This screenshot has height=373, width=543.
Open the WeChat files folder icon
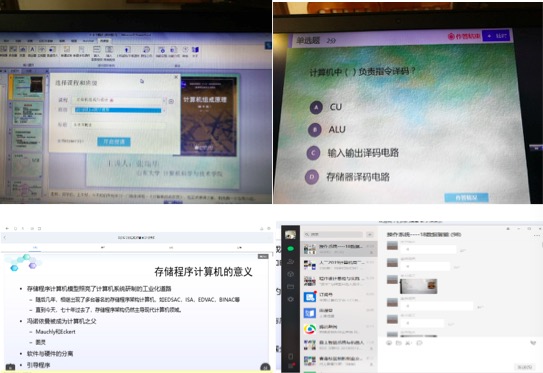click(291, 286)
